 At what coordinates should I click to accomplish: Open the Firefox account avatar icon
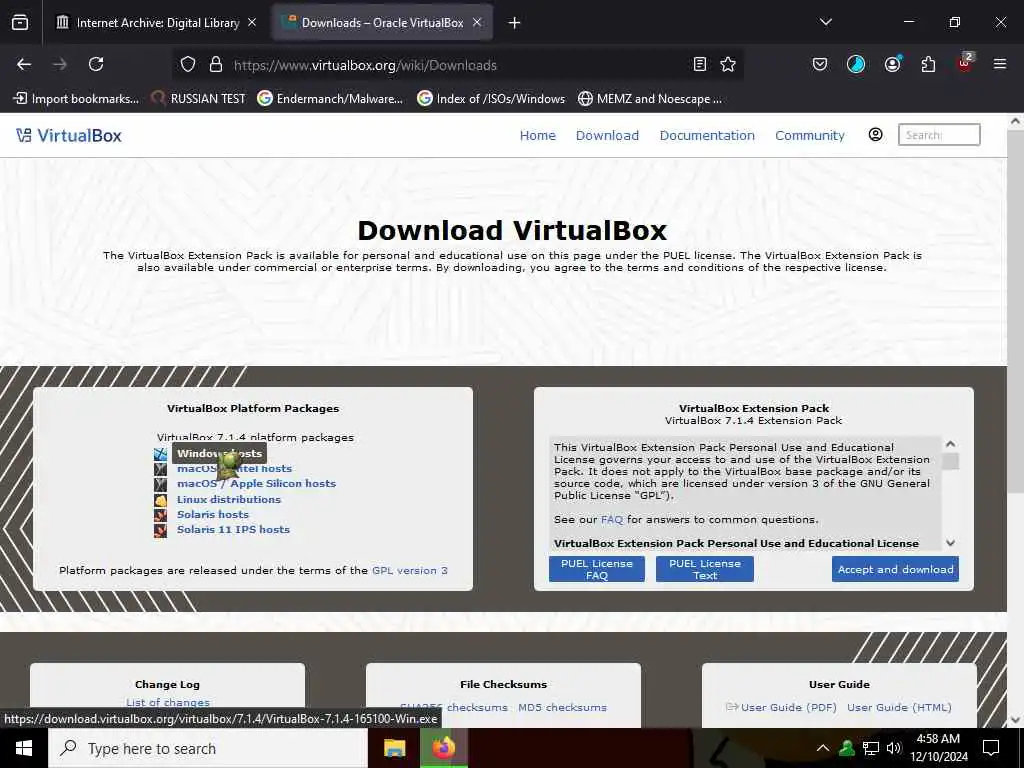tap(892, 64)
